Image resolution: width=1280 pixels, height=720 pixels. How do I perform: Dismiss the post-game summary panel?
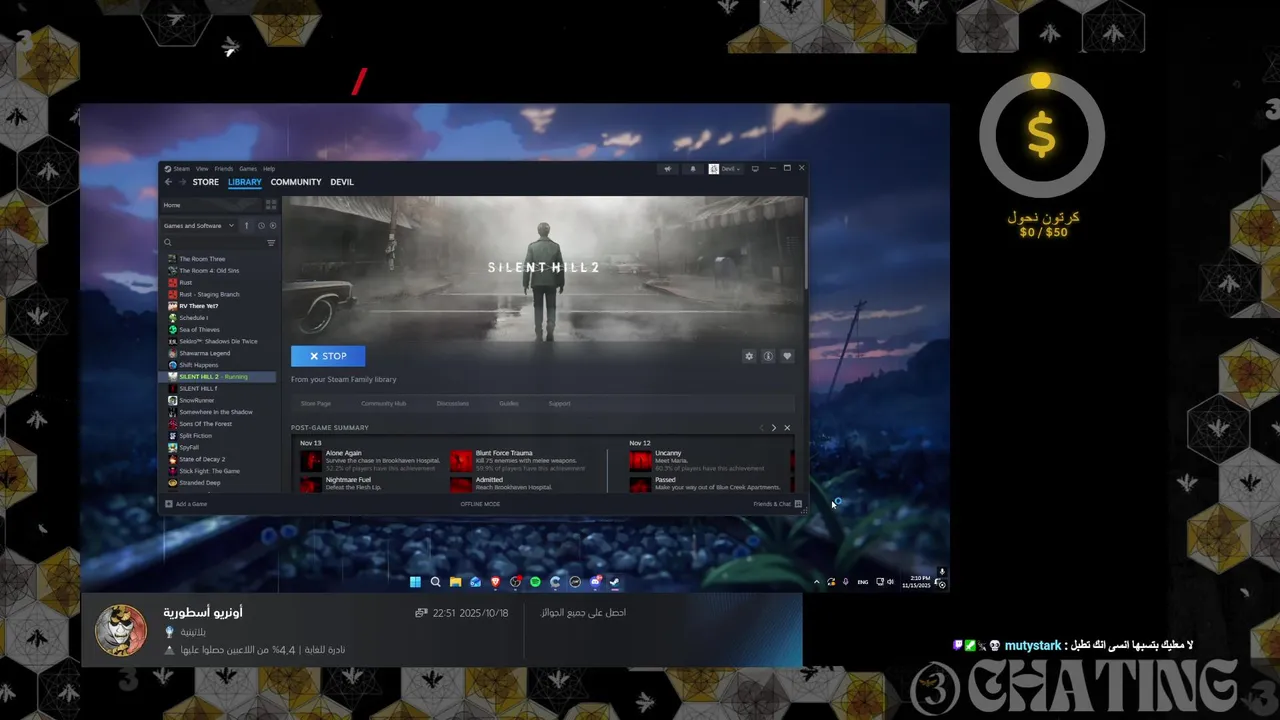[787, 428]
